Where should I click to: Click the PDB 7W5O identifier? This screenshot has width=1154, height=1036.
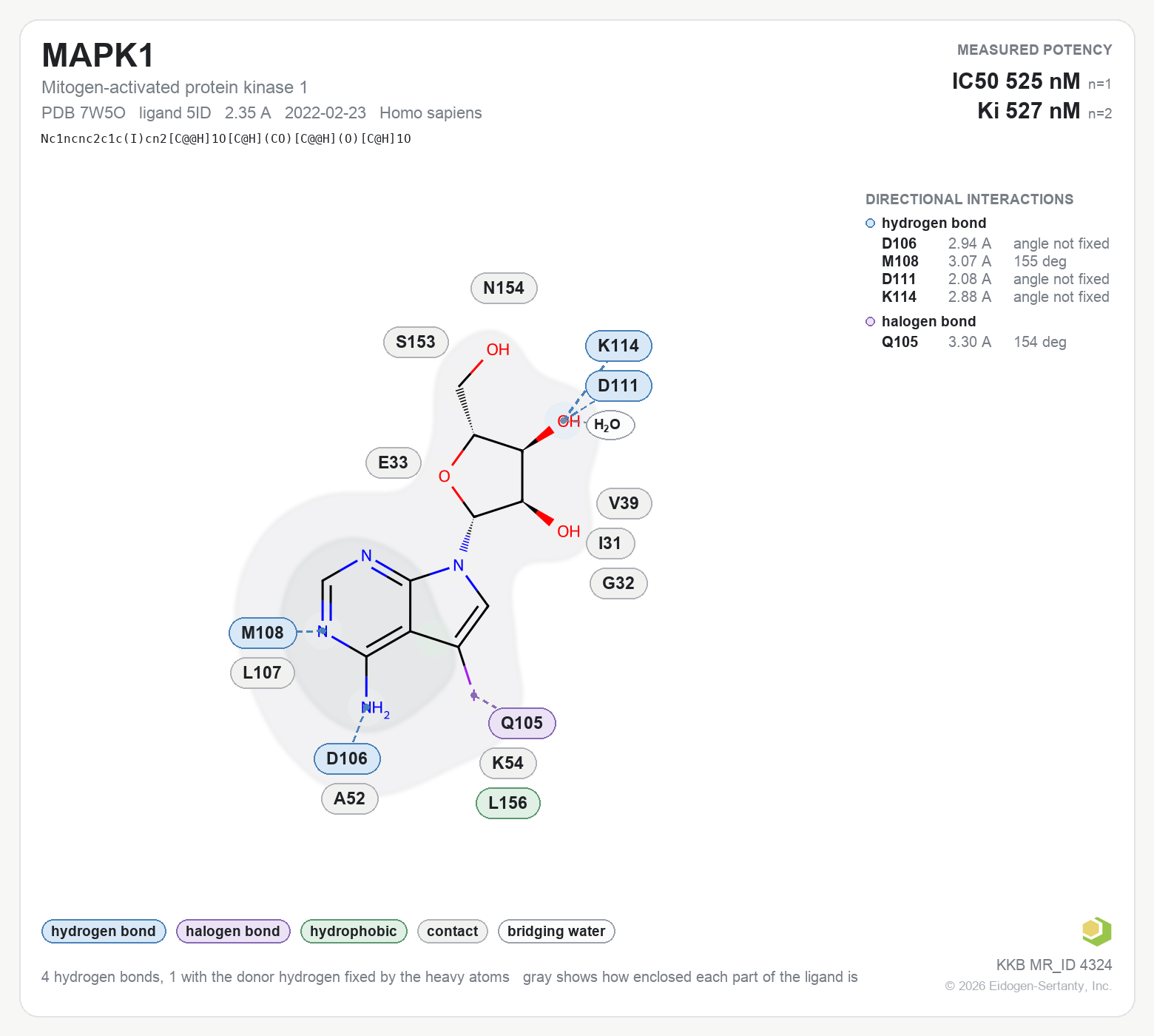click(84, 112)
